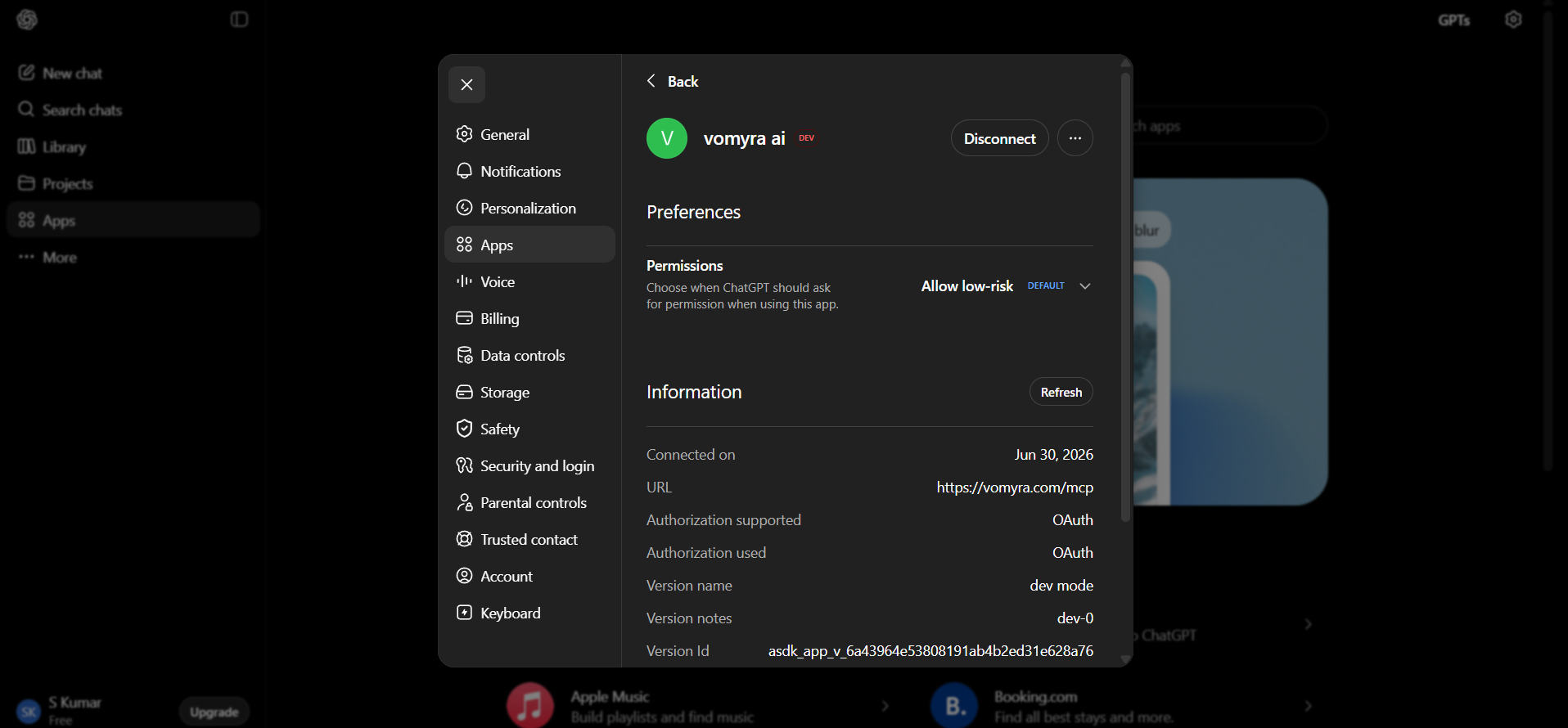Click the New chat compose icon
Screen dimensions: 1568x728
[x=26, y=73]
